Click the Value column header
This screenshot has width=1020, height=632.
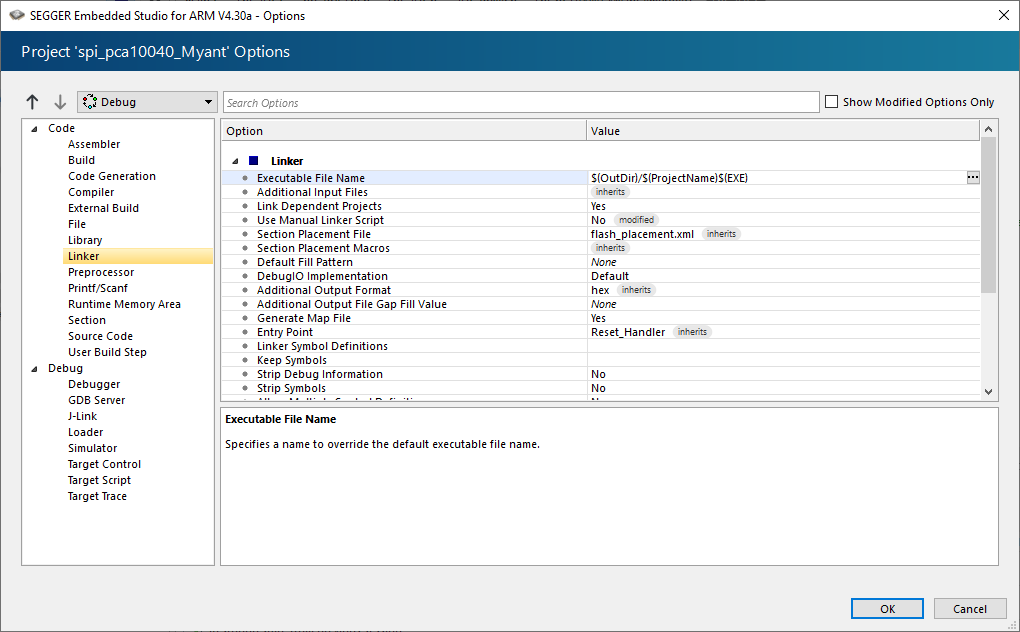pyautogui.click(x=783, y=131)
